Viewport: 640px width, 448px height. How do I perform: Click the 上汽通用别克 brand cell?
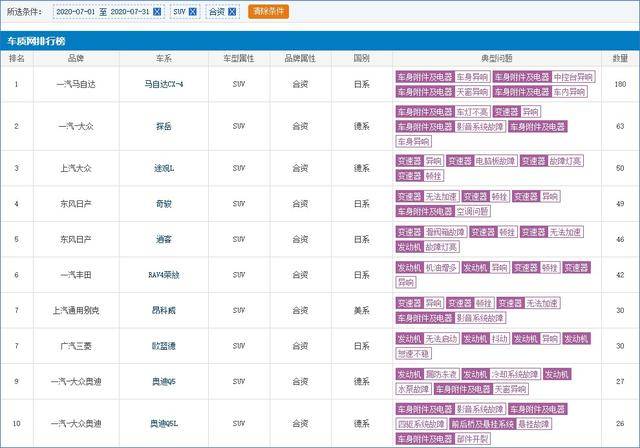[76, 310]
